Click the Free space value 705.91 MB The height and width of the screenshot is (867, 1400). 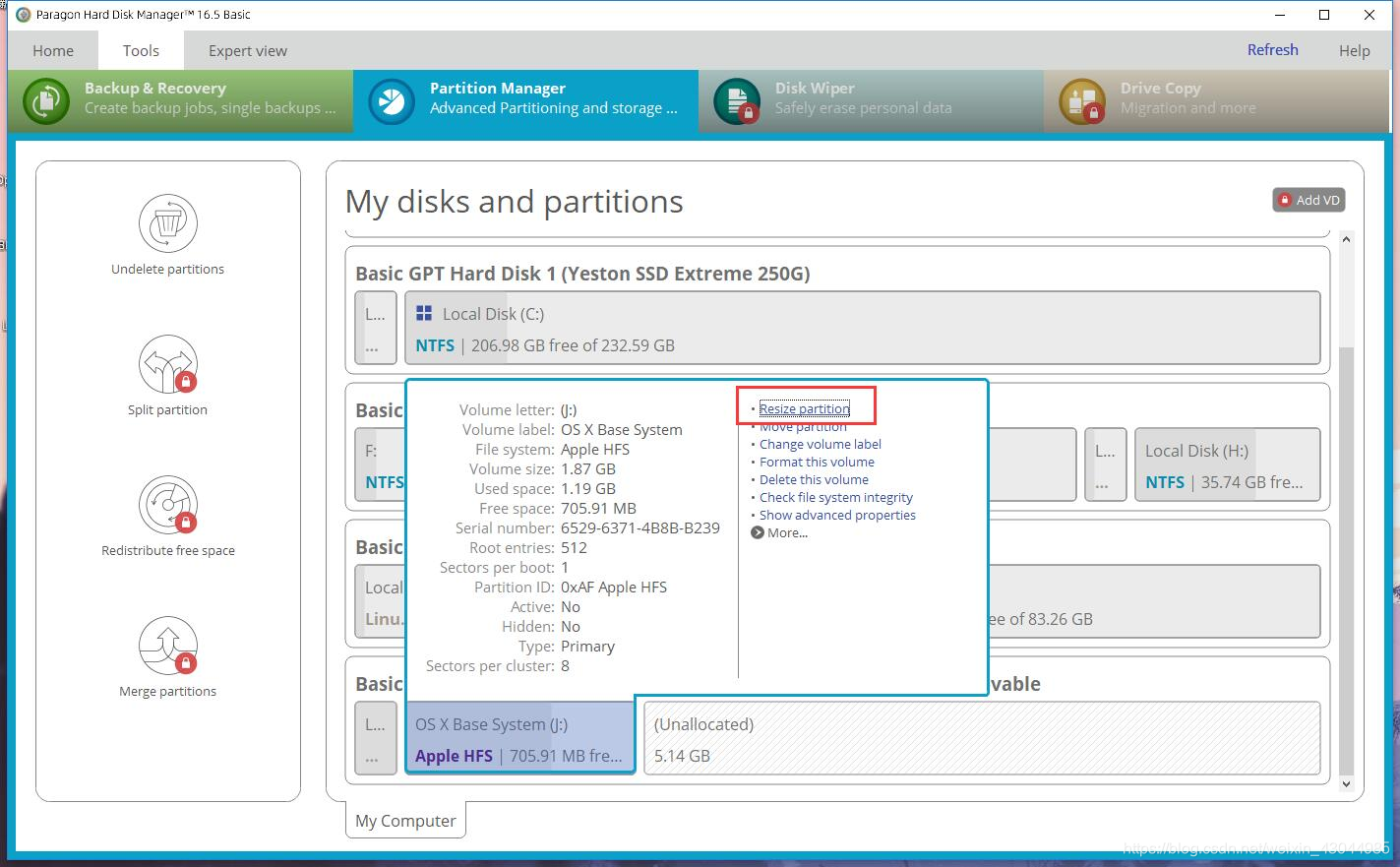pyautogui.click(x=598, y=508)
